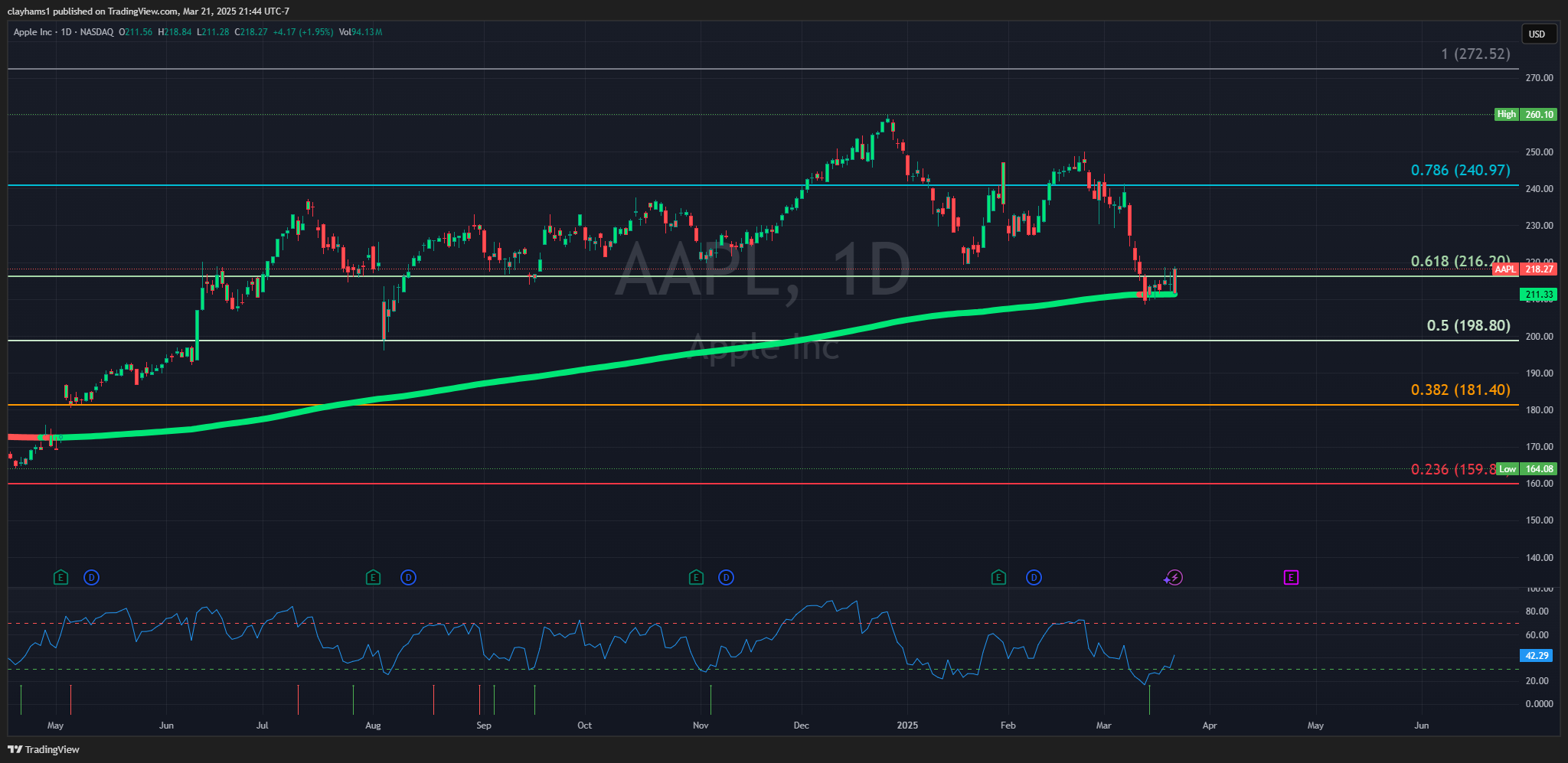This screenshot has height=763, width=1568.
Task: Click the Oct label on time axis
Action: point(584,725)
